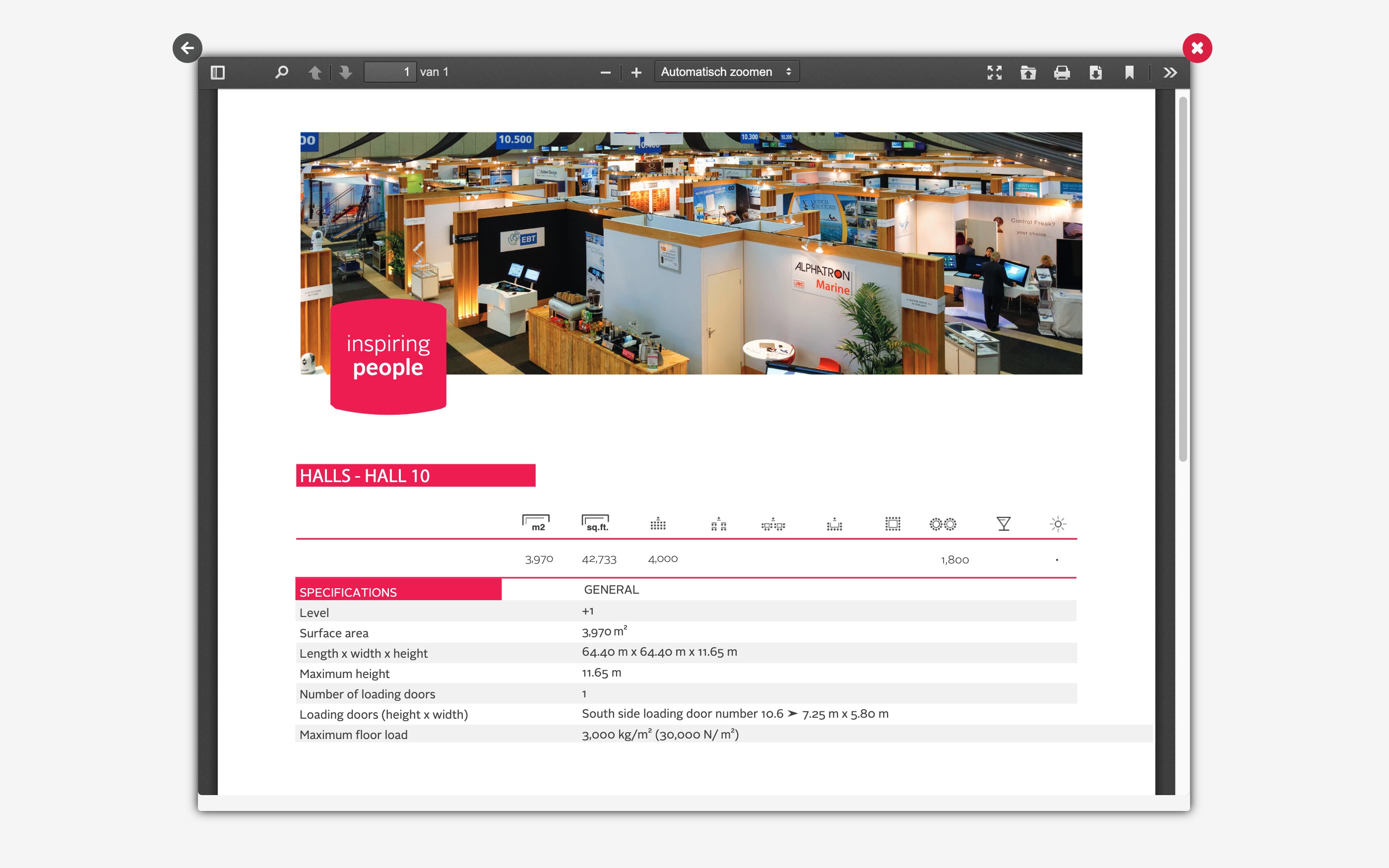Click the open file icon

coord(1028,72)
